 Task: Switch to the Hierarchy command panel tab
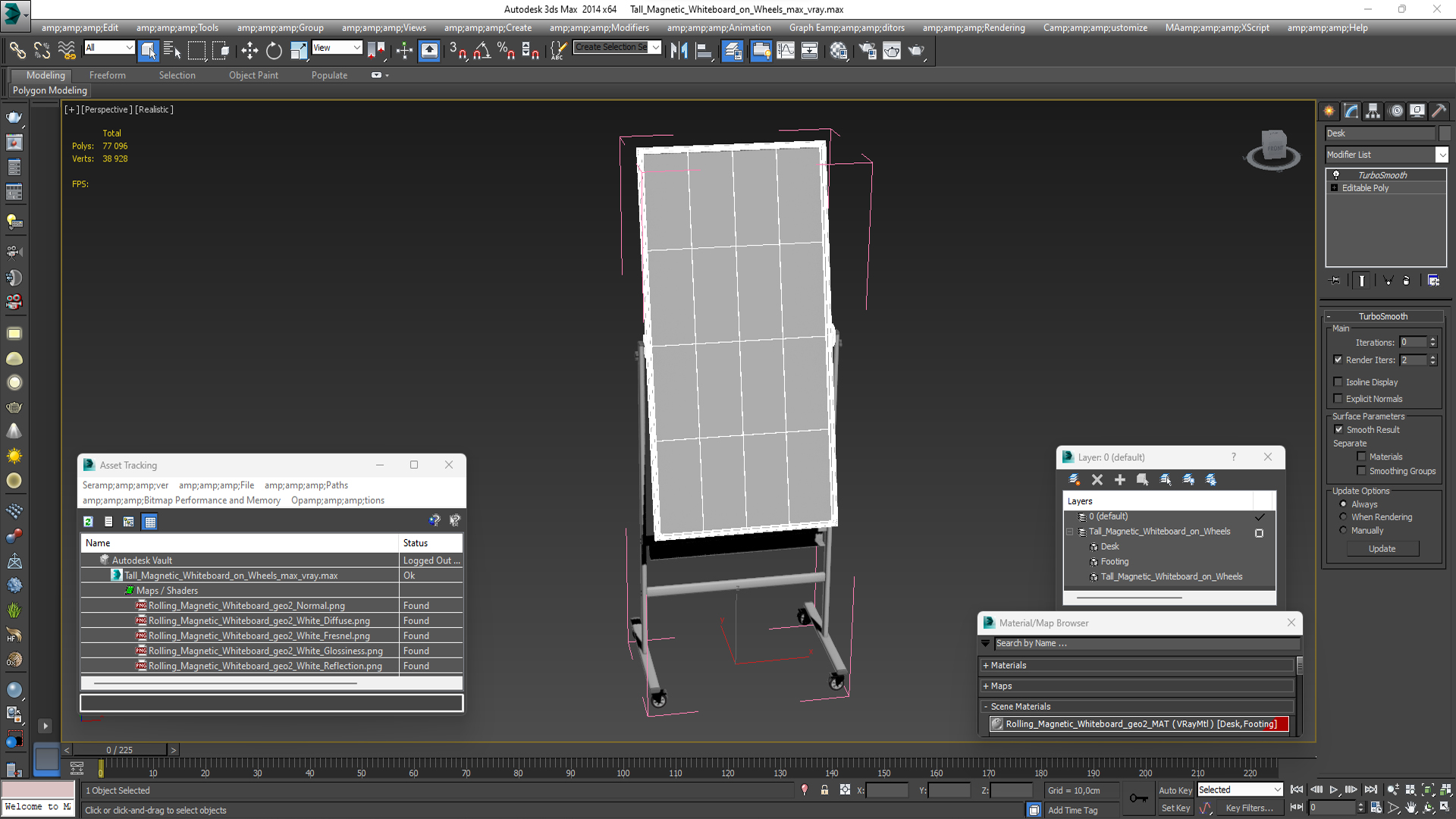[x=1373, y=111]
